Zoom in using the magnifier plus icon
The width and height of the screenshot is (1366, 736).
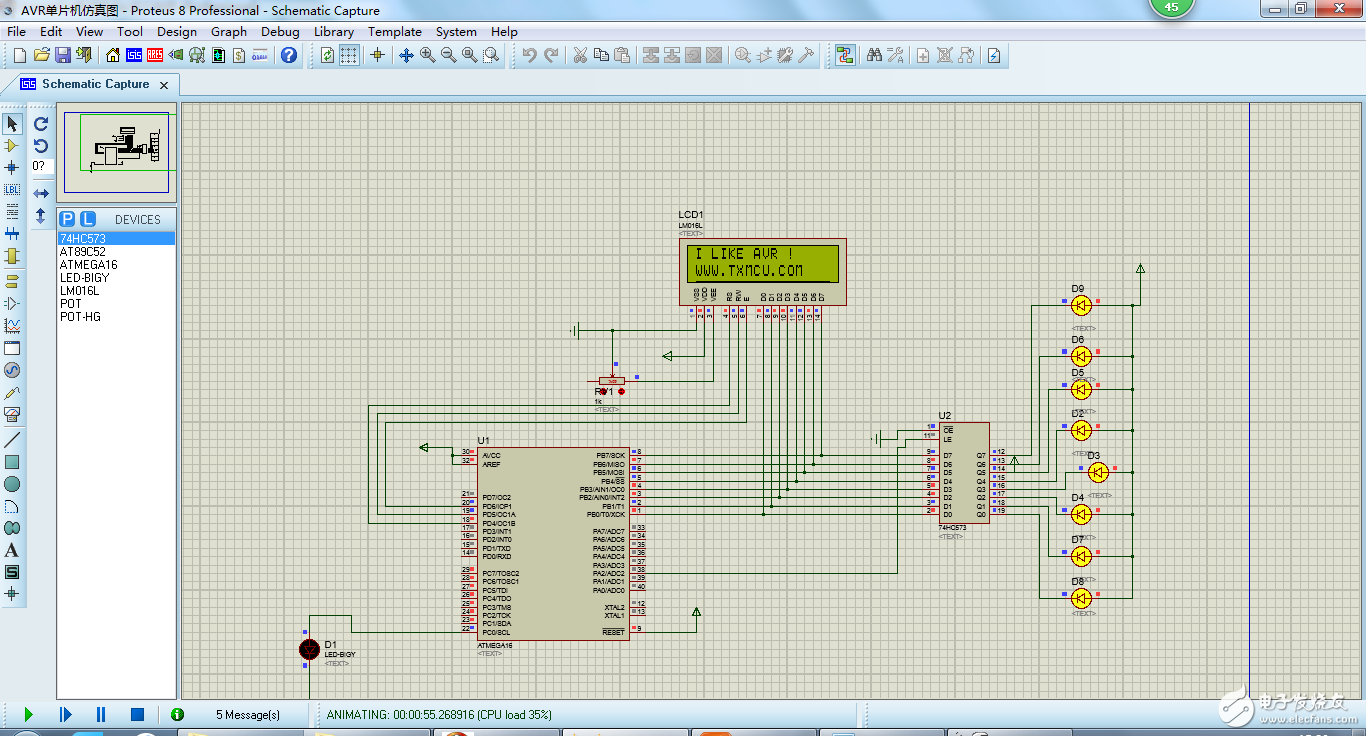(x=428, y=55)
